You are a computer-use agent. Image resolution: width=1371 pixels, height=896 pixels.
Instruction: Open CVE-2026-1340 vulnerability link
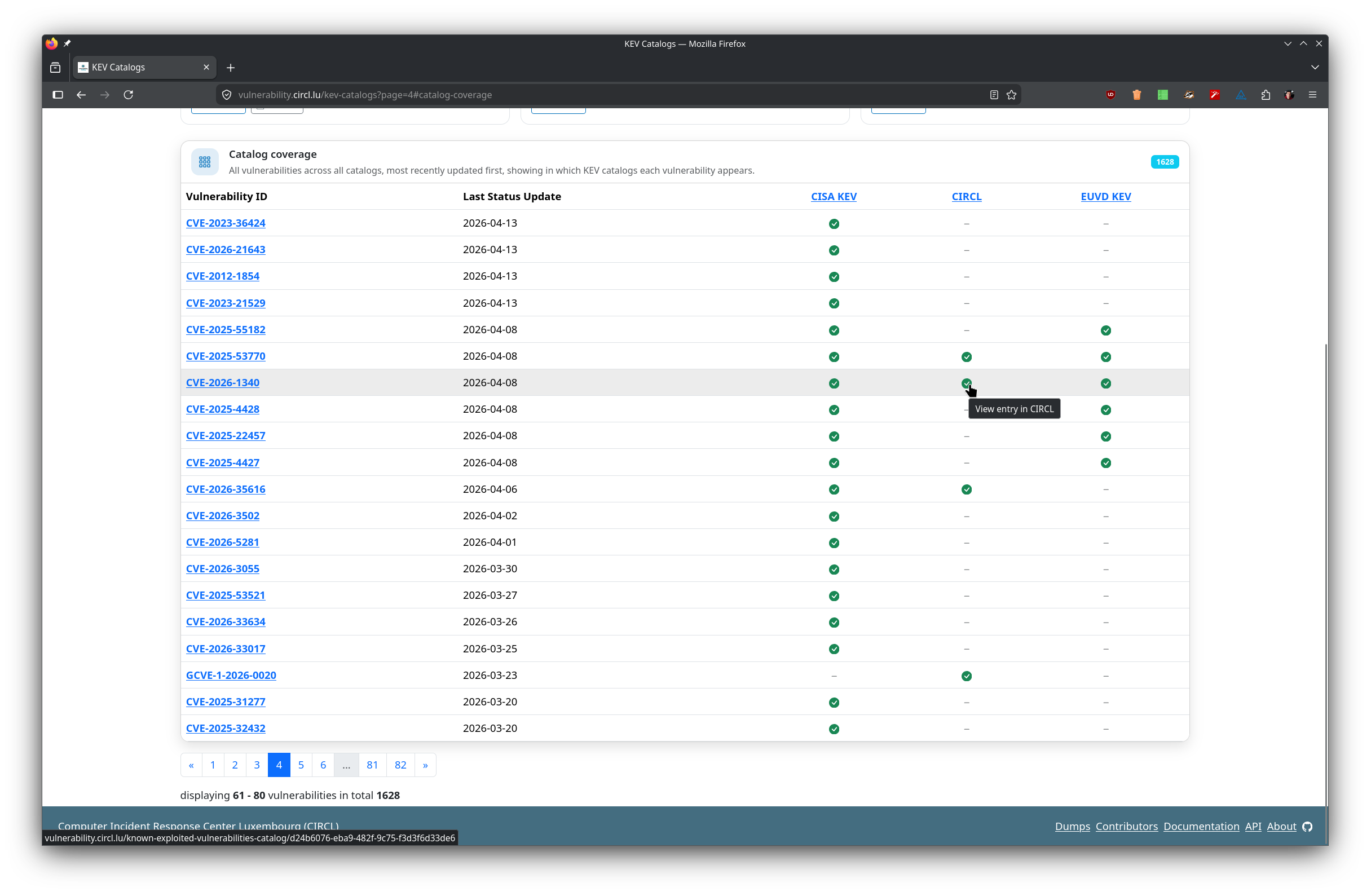coord(222,382)
